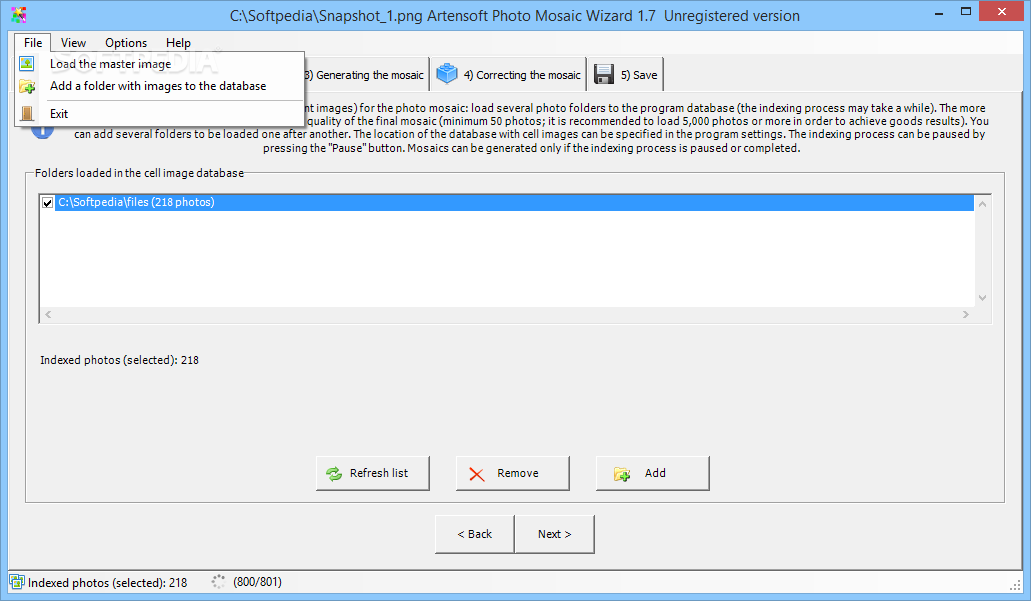
Task: Click the (800/801) progress text
Action: tap(257, 582)
